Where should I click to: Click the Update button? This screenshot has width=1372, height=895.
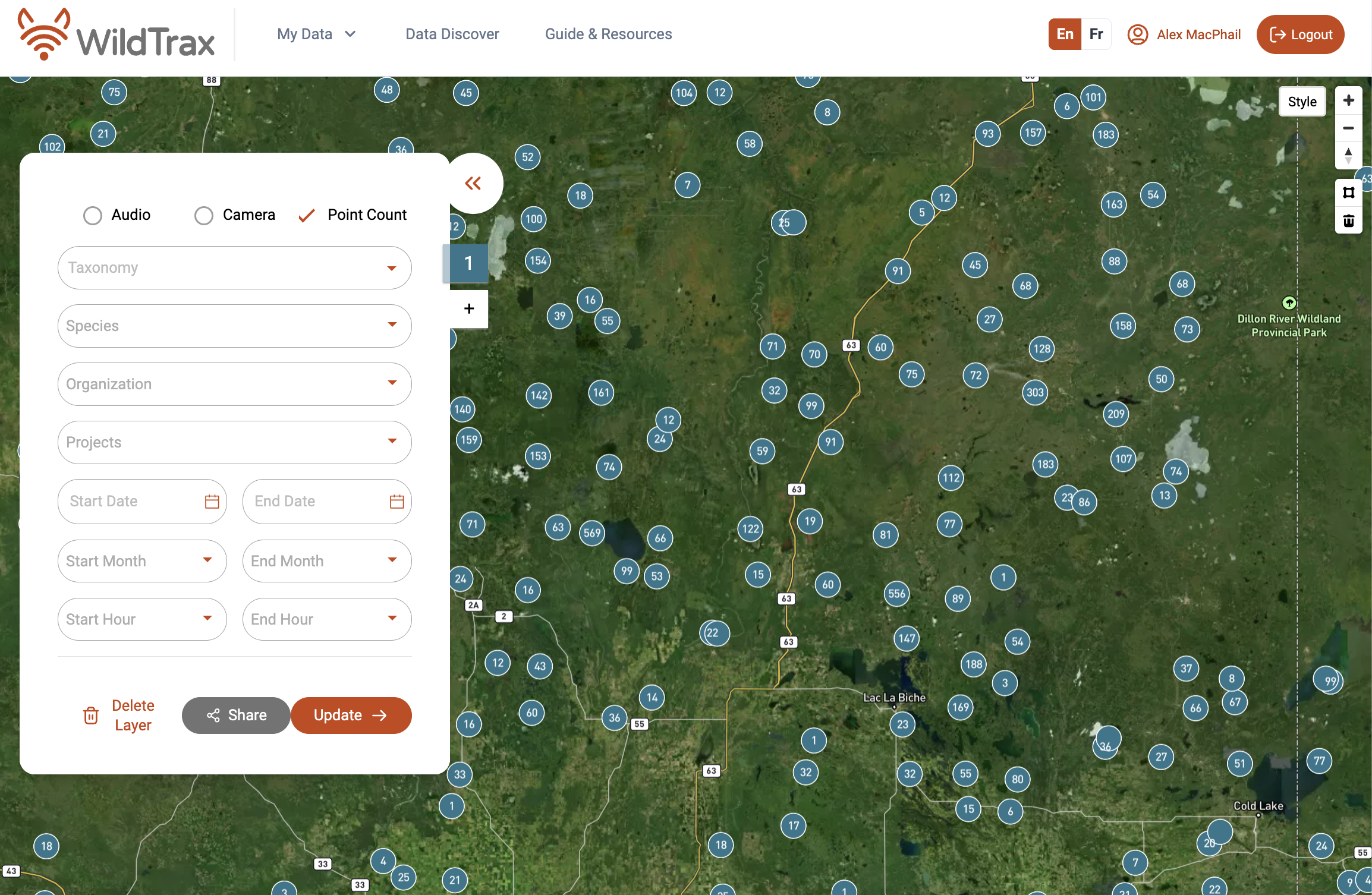(x=351, y=715)
